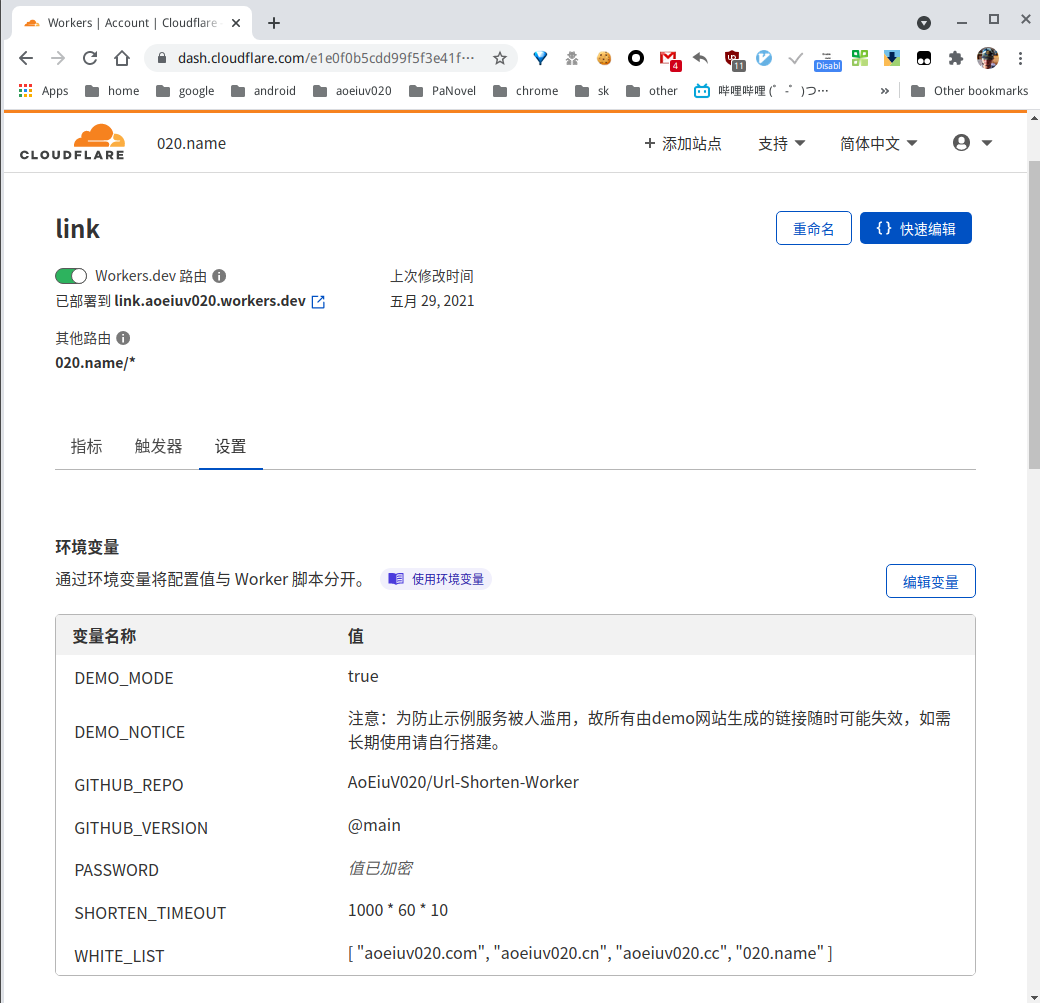Viewport: 1040px width, 1003px height.
Task: Open the sk bookmark folder
Action: tap(592, 91)
